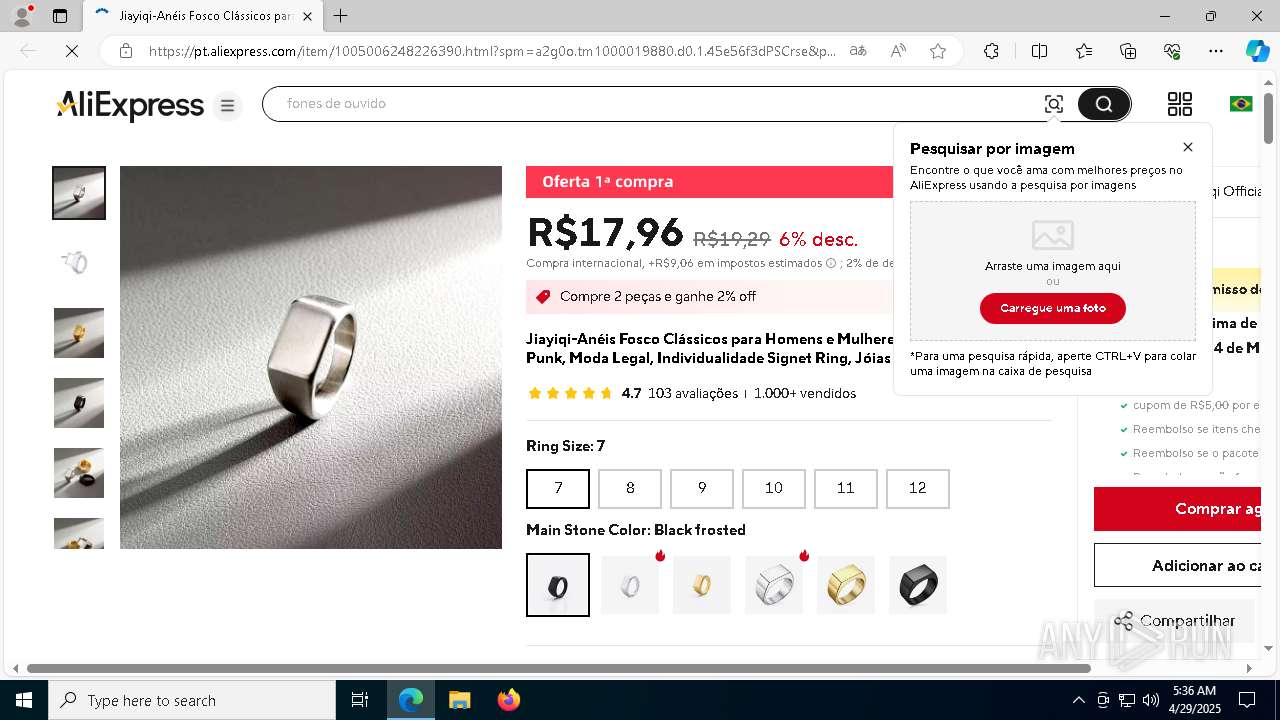Click the Compartilhar share icon
This screenshot has width=1280, height=720.
(1124, 621)
